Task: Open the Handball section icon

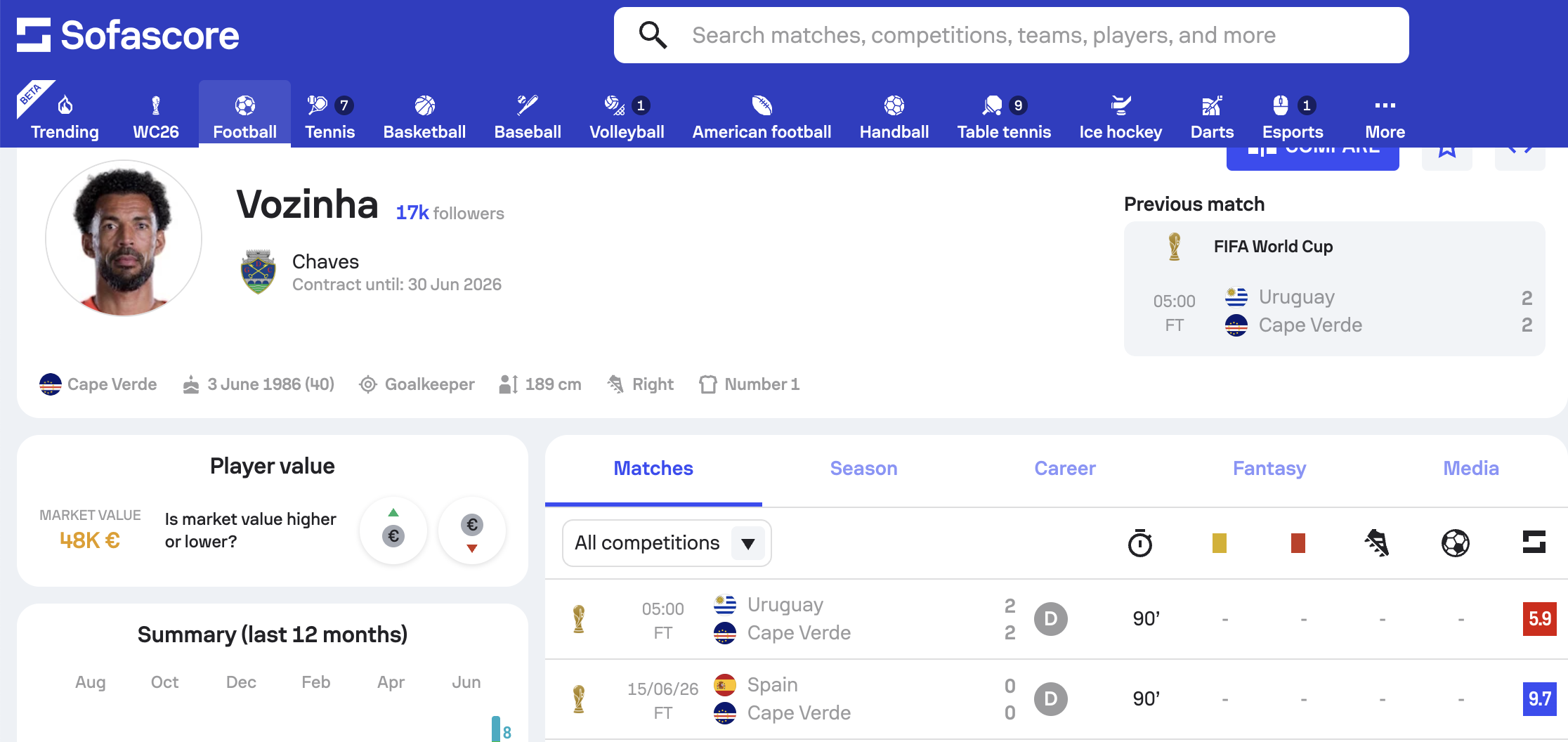Action: (894, 105)
